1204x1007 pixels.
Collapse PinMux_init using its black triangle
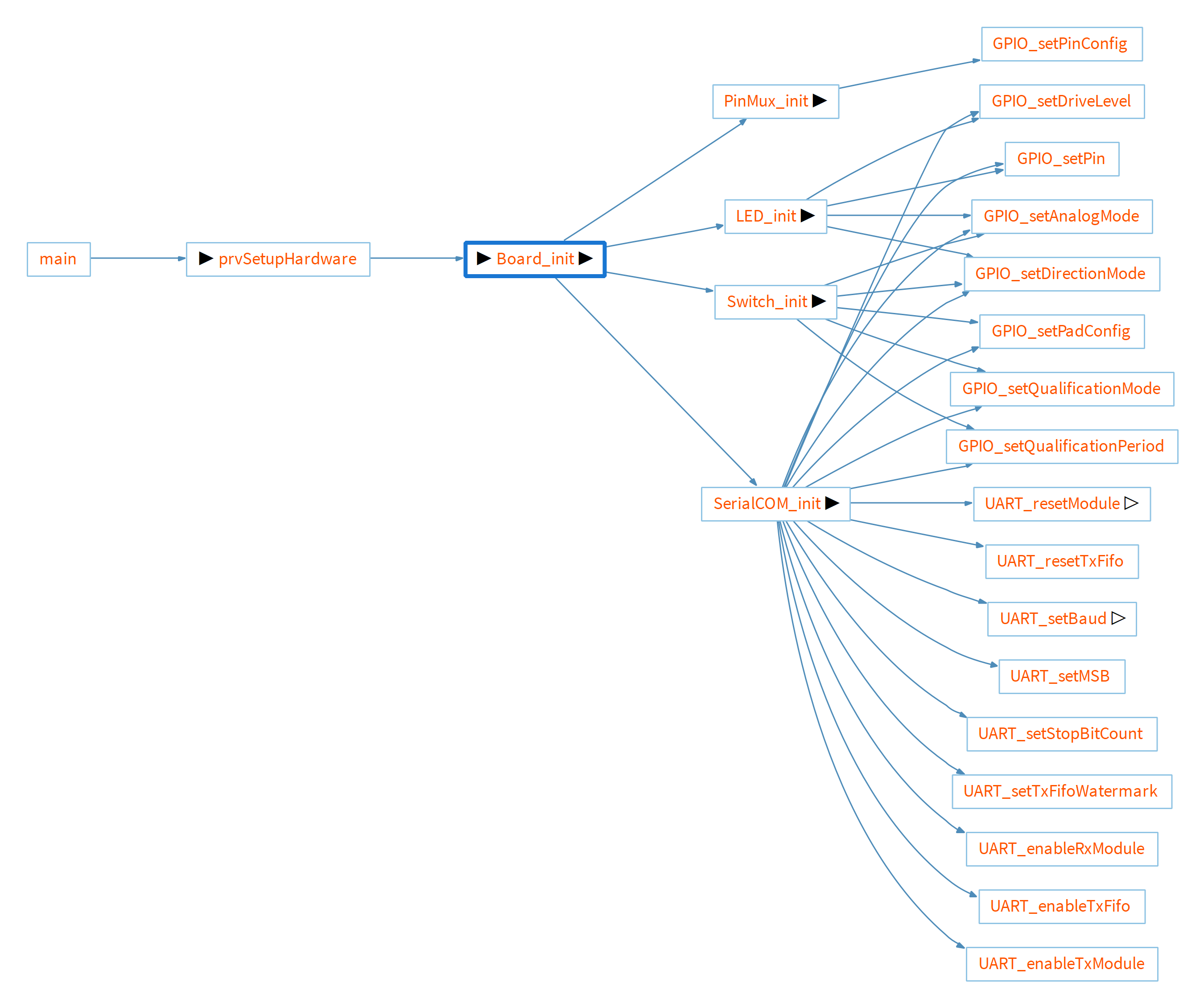click(820, 101)
